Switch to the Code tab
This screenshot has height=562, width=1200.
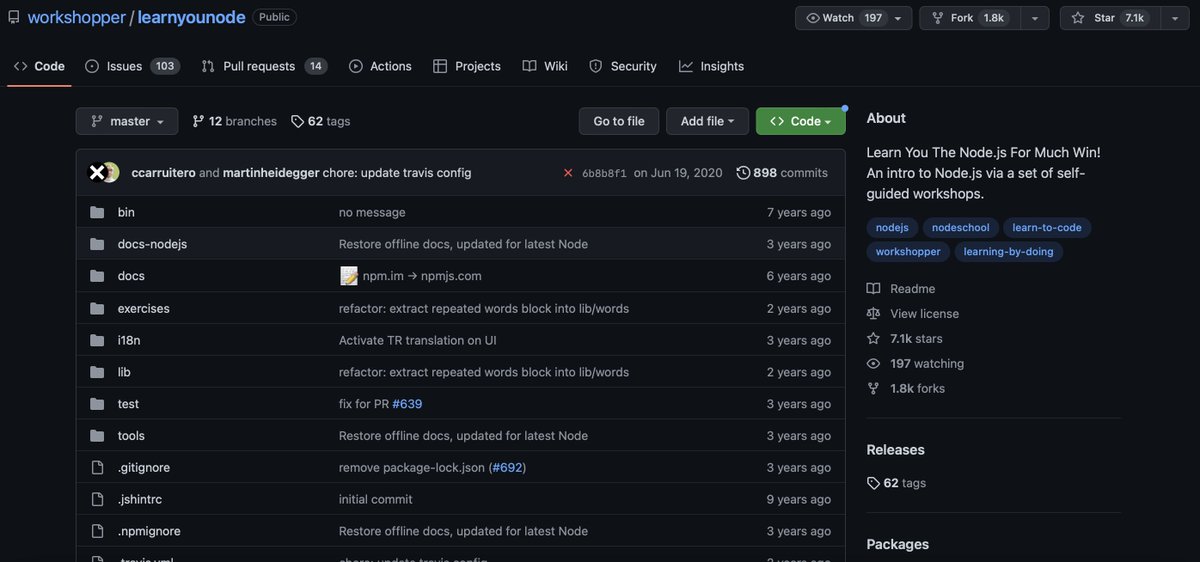[40, 66]
